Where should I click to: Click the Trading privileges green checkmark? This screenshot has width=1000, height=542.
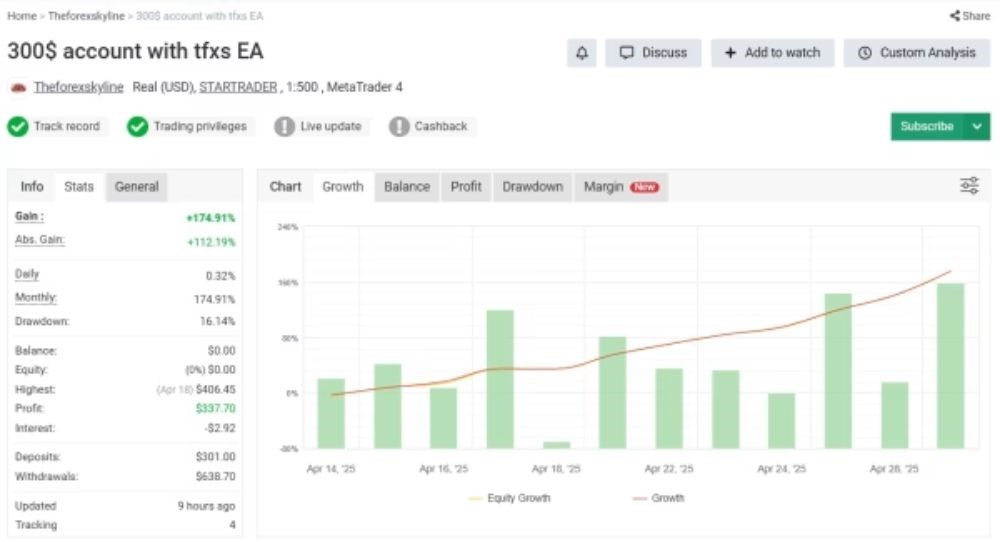click(x=137, y=126)
